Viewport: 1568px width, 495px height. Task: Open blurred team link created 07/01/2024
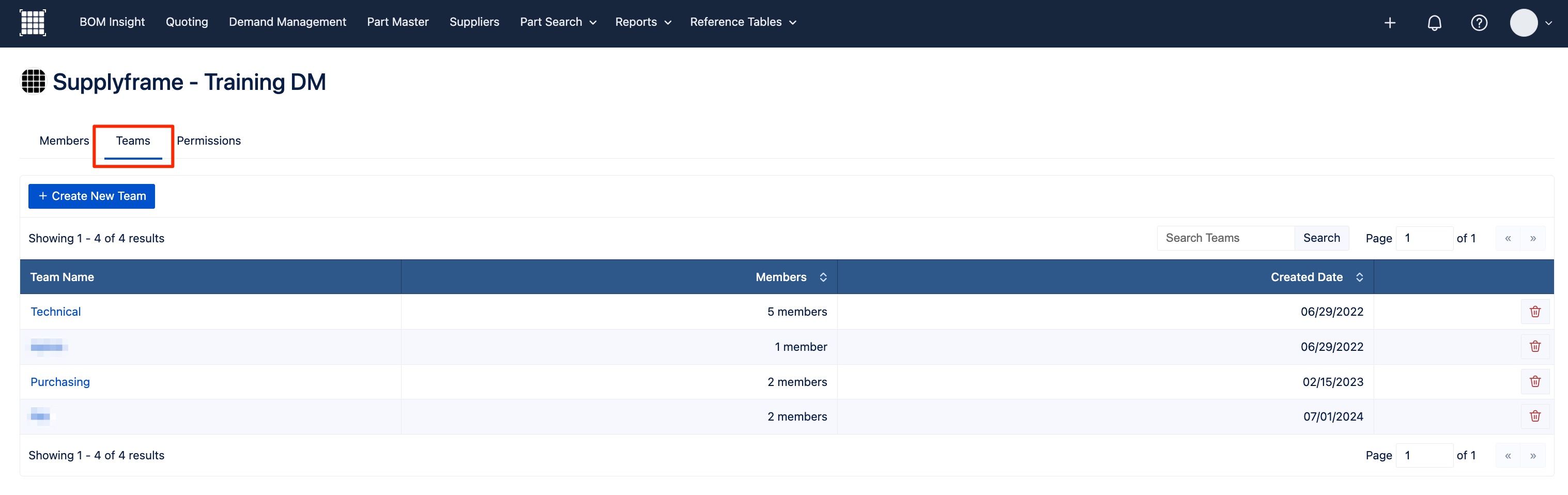point(42,416)
